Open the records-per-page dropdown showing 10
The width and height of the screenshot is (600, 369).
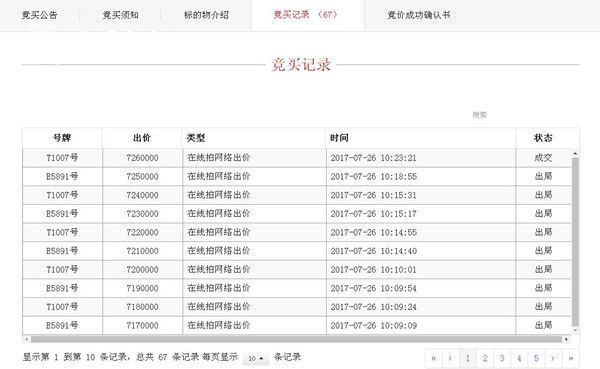pyautogui.click(x=256, y=358)
